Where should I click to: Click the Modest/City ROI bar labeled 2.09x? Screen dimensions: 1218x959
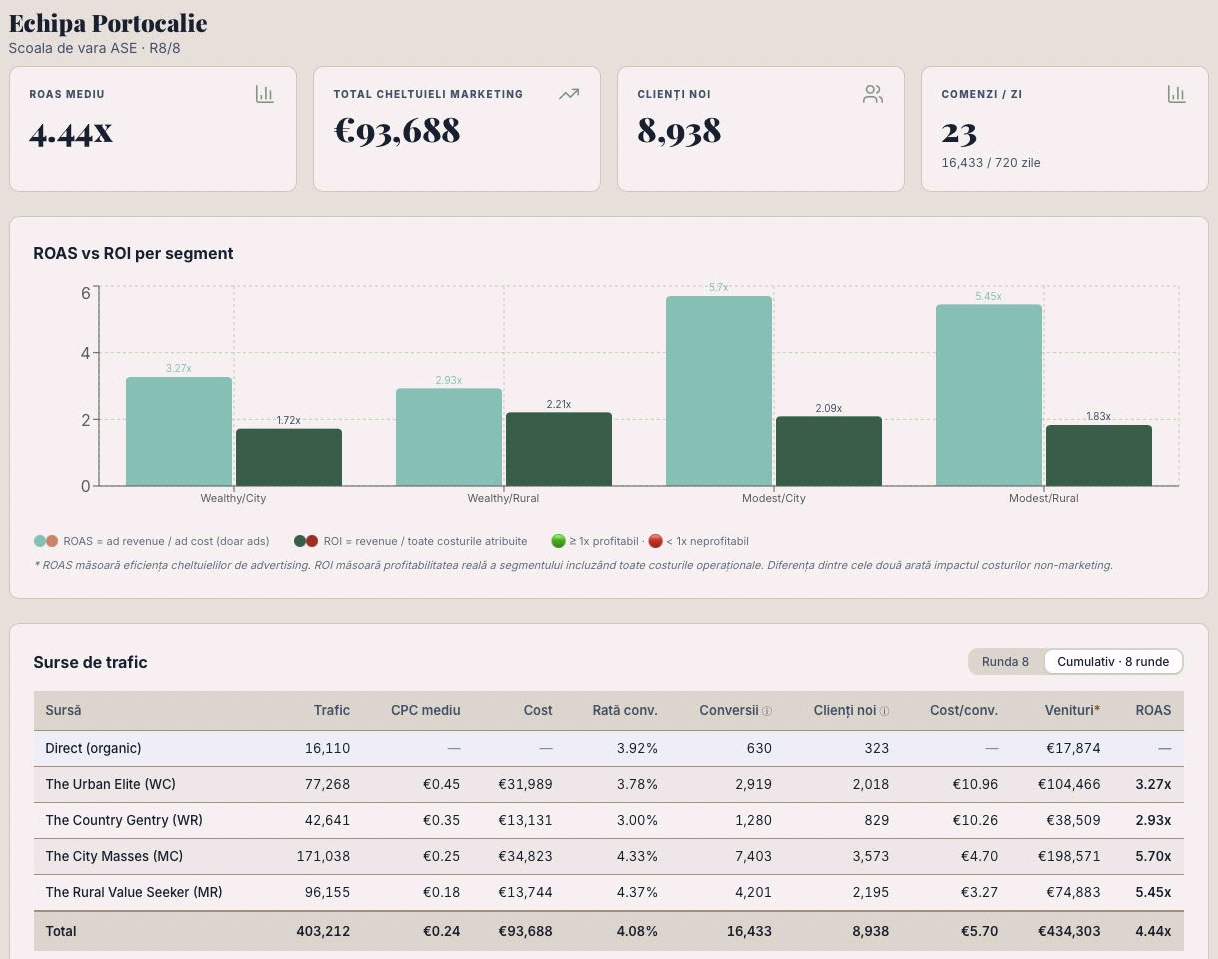pos(829,451)
